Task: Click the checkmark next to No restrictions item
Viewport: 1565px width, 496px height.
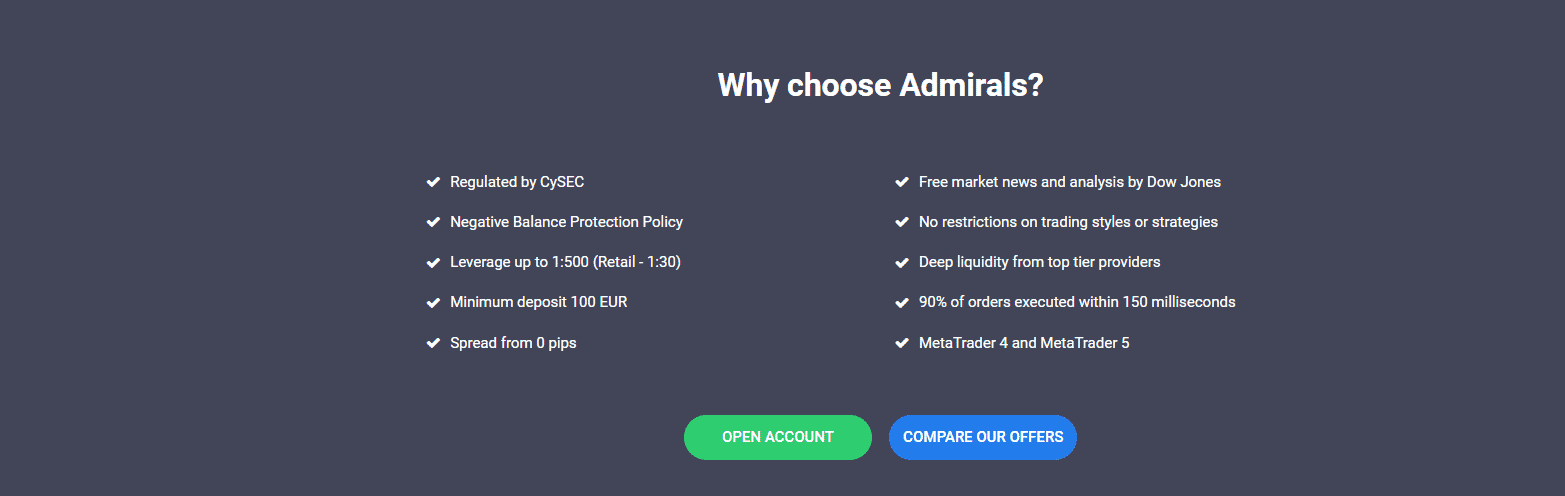Action: coord(901,222)
